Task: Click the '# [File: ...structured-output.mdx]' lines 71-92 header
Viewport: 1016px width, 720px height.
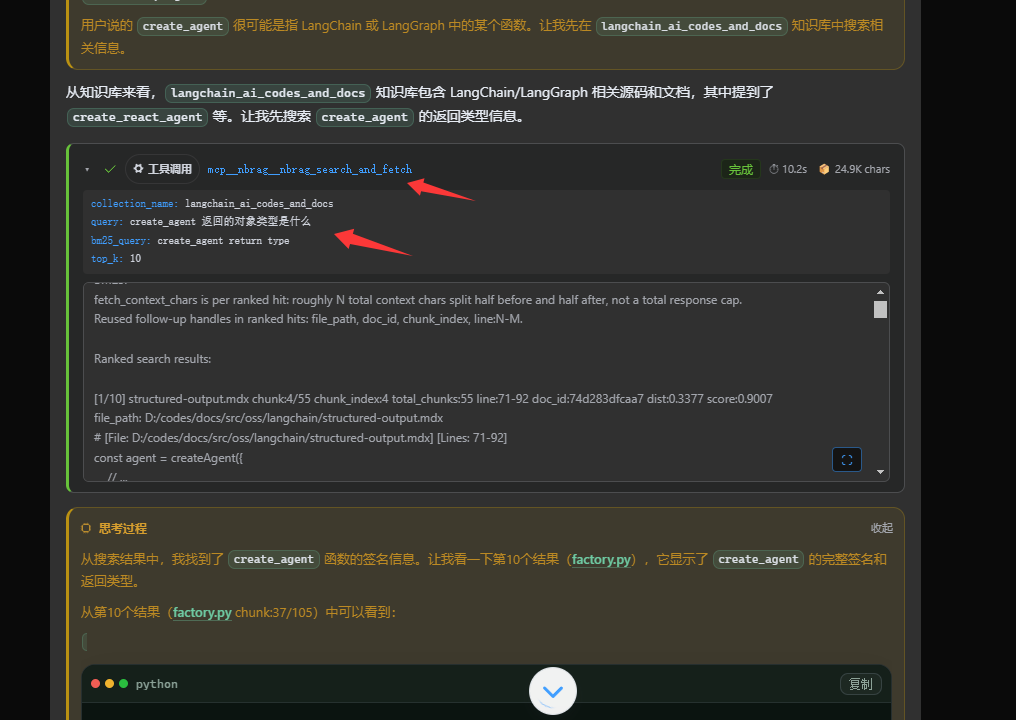Action: coord(301,438)
